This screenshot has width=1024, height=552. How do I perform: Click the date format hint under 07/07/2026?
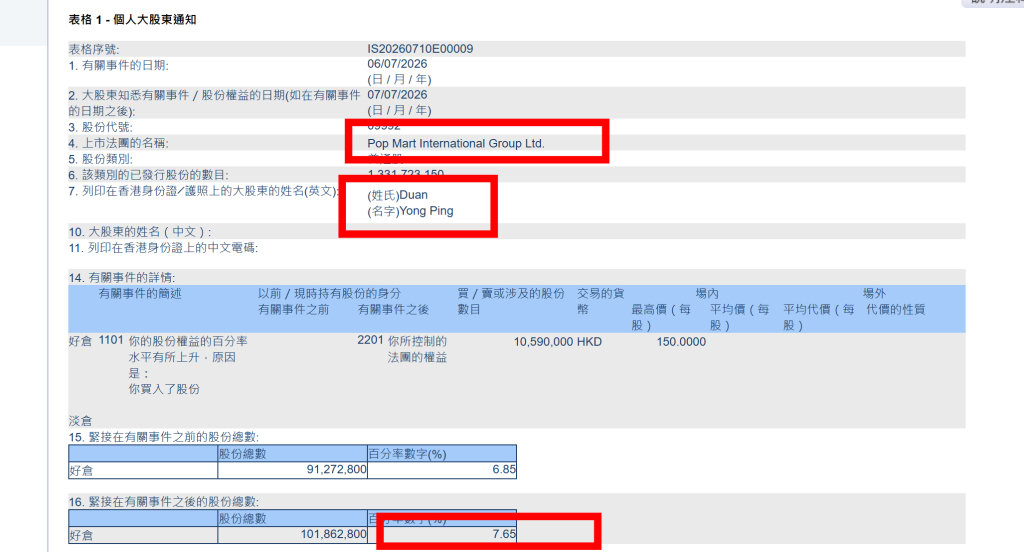point(399,110)
